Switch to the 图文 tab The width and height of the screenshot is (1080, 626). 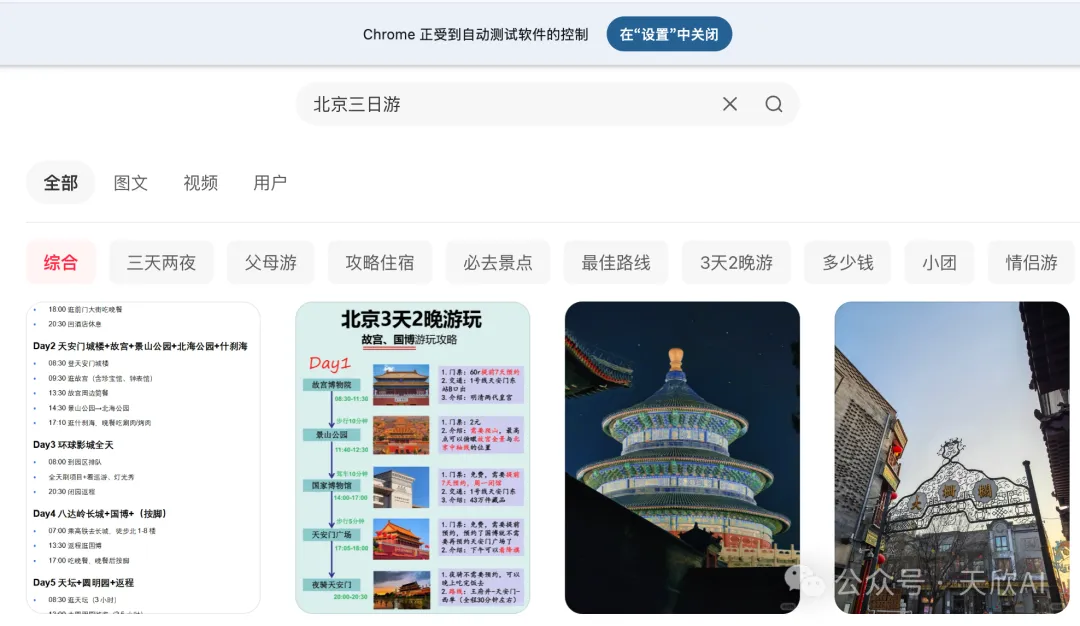click(131, 182)
